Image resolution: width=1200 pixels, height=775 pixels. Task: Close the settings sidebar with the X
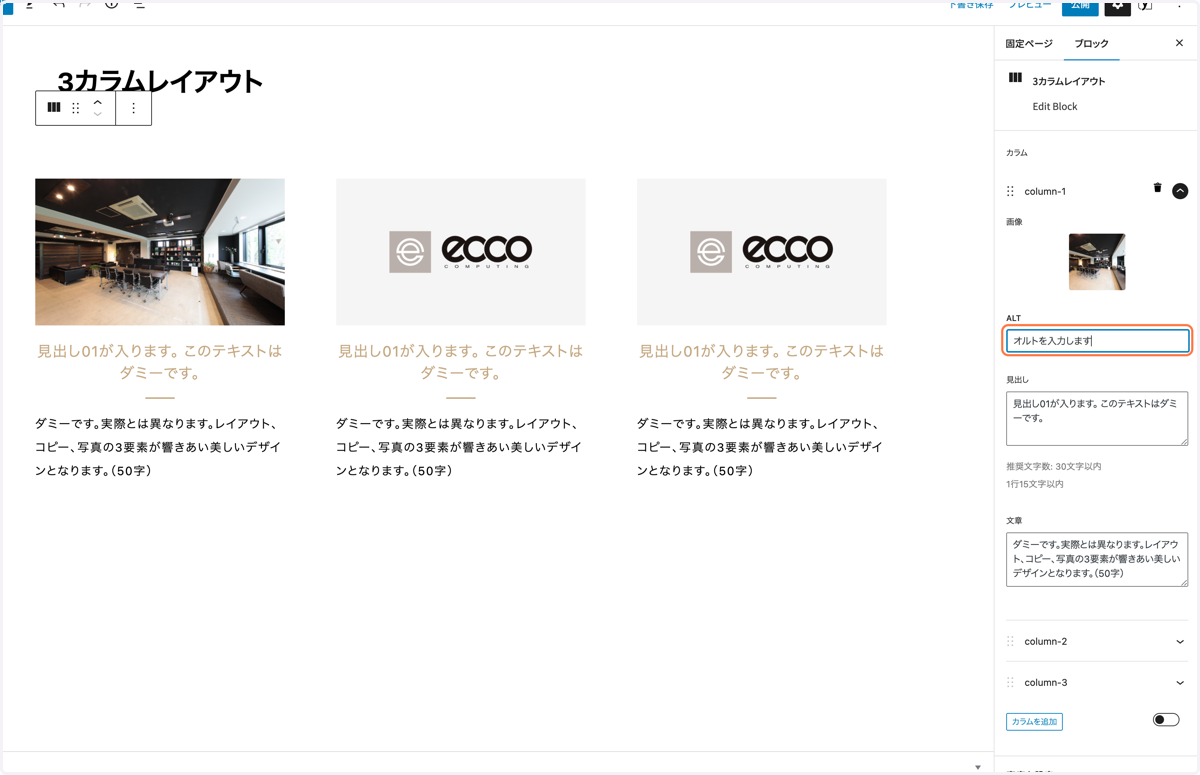coord(1179,43)
